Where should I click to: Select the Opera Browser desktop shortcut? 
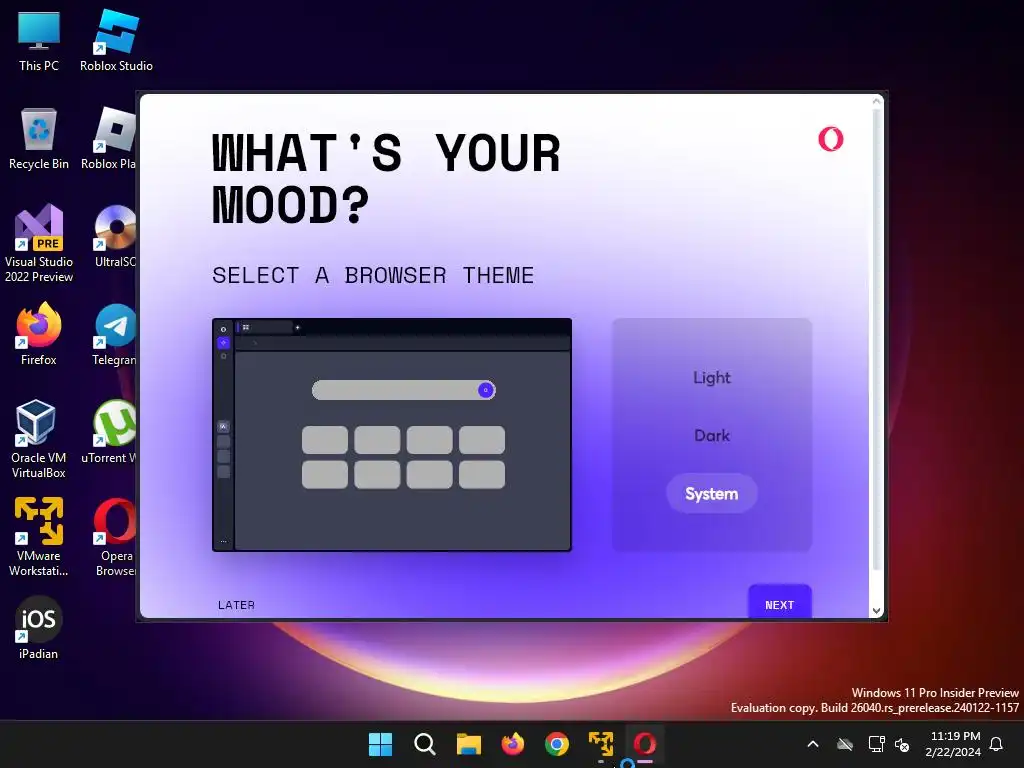[x=115, y=537]
